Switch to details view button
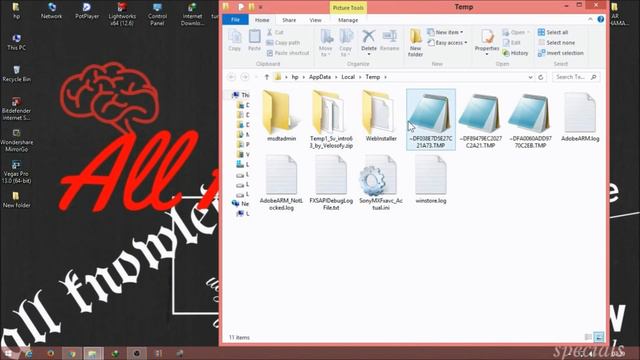The image size is (640, 360). [588, 337]
